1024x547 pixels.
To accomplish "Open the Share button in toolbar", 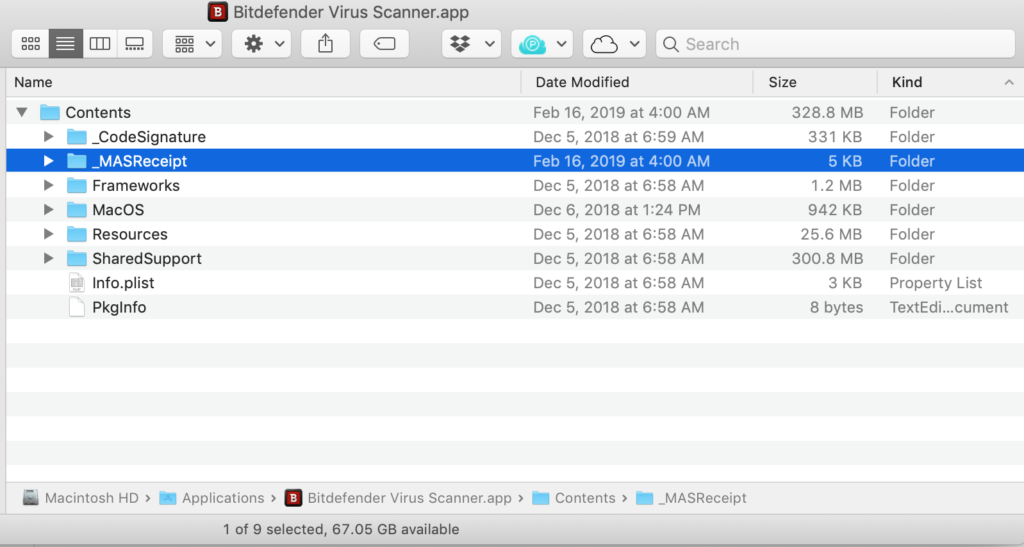I will pos(325,44).
